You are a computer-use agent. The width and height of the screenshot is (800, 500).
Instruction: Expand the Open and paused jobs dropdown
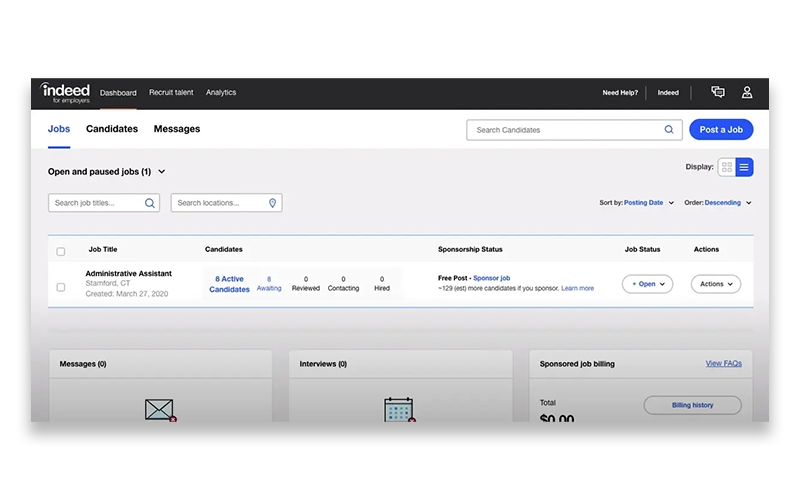[x=162, y=172]
